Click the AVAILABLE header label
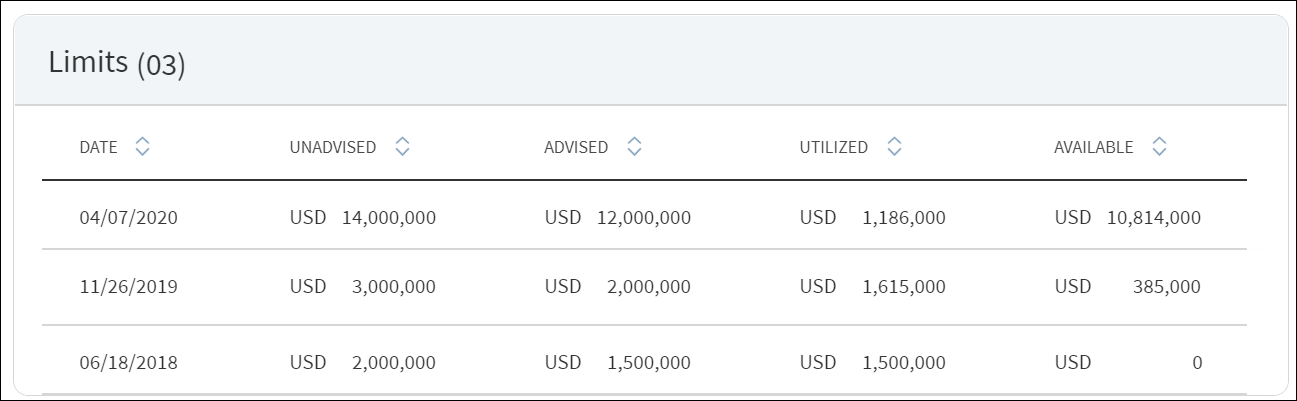Screen dimensions: 1297x401 pyautogui.click(x=1094, y=147)
